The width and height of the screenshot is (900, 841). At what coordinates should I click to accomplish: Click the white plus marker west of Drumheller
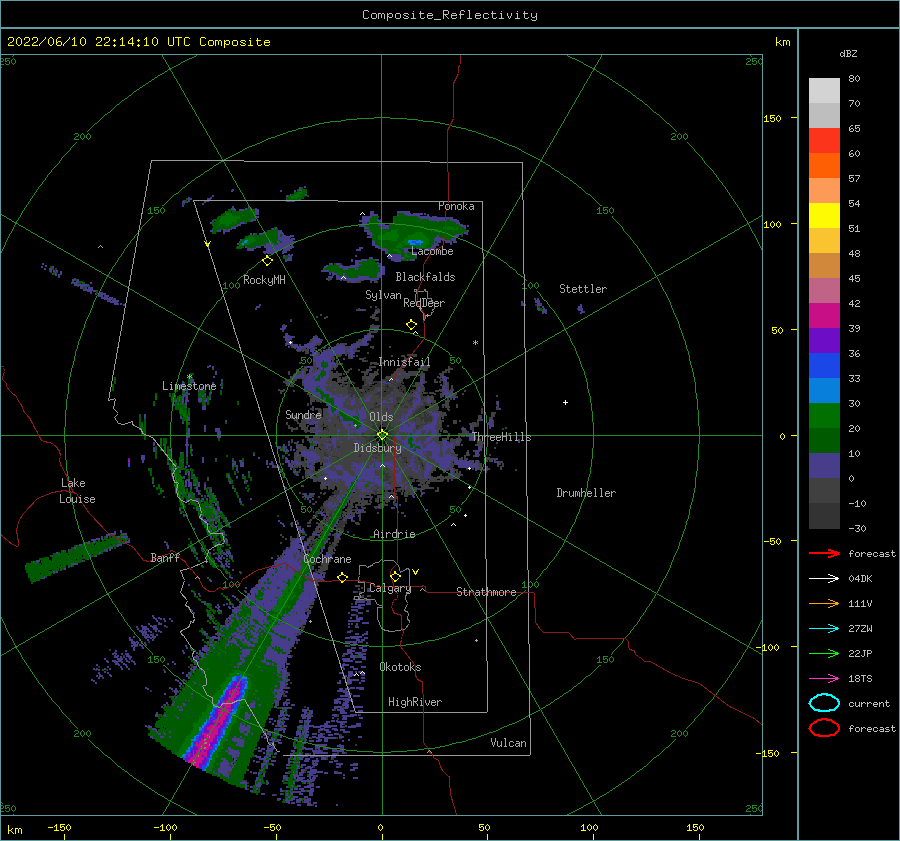(x=565, y=402)
